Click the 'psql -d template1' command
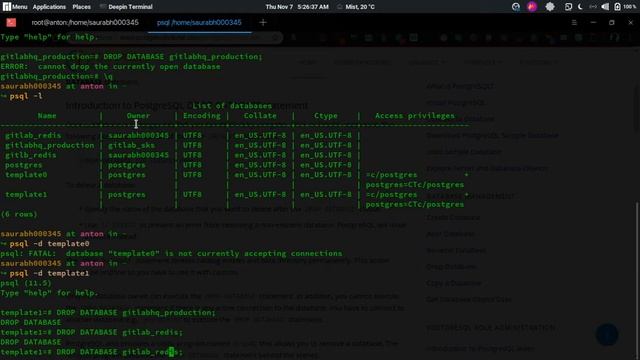Image resolution: width=640 pixels, height=360 pixels. (x=49, y=273)
